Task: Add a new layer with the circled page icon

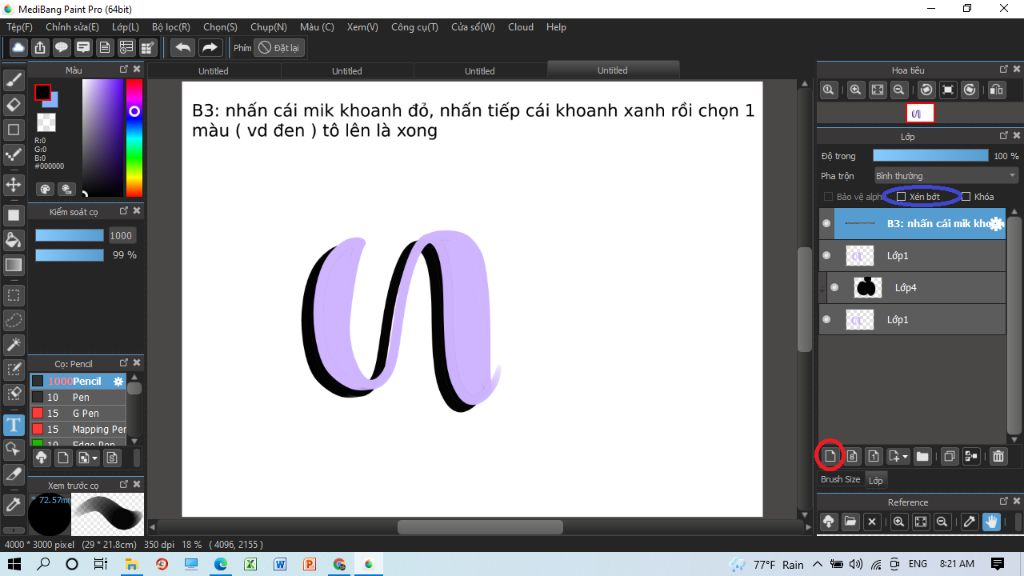Action: tap(830, 456)
